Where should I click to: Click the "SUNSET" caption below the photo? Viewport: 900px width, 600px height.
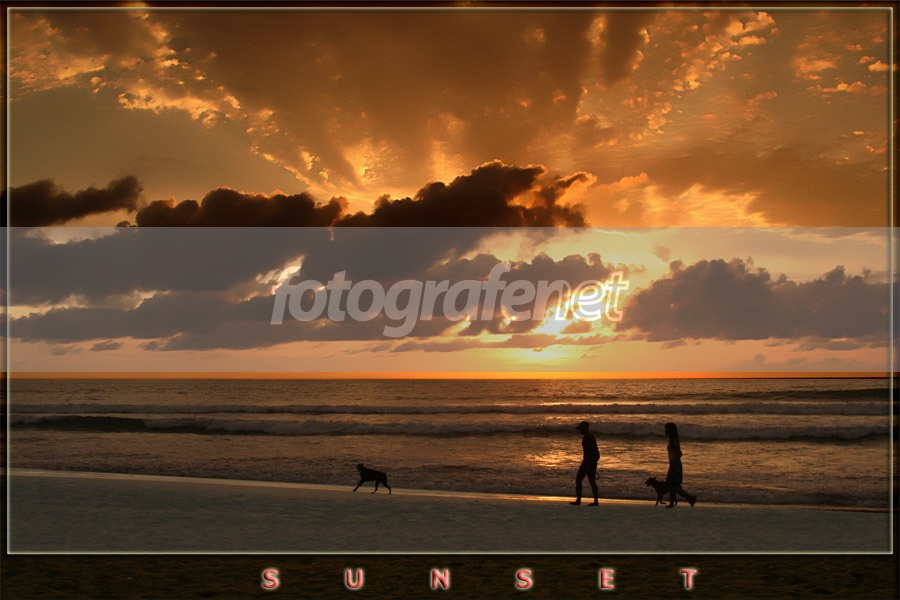(x=480, y=579)
